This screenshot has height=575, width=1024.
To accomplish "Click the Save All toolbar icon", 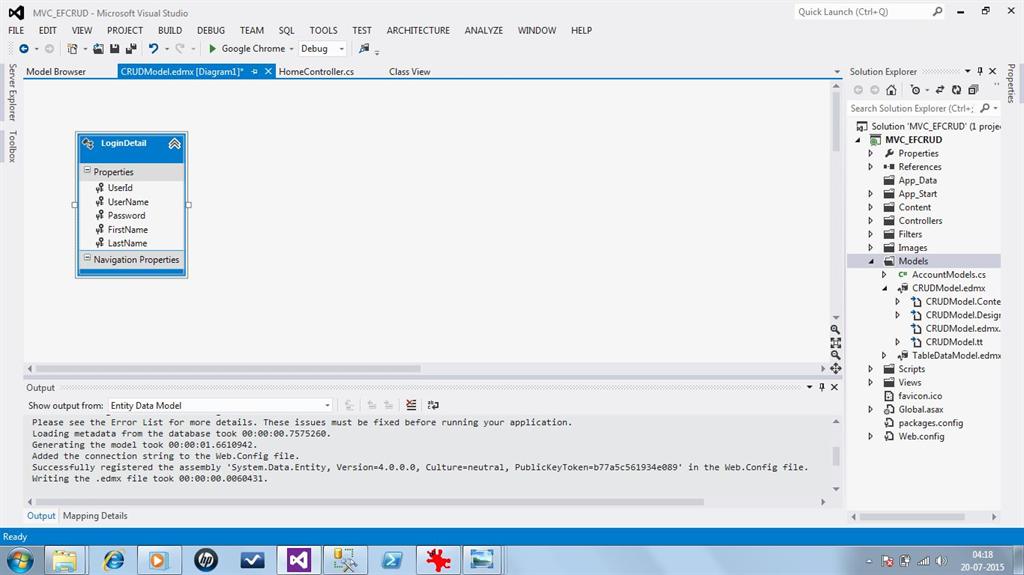I will (x=131, y=48).
